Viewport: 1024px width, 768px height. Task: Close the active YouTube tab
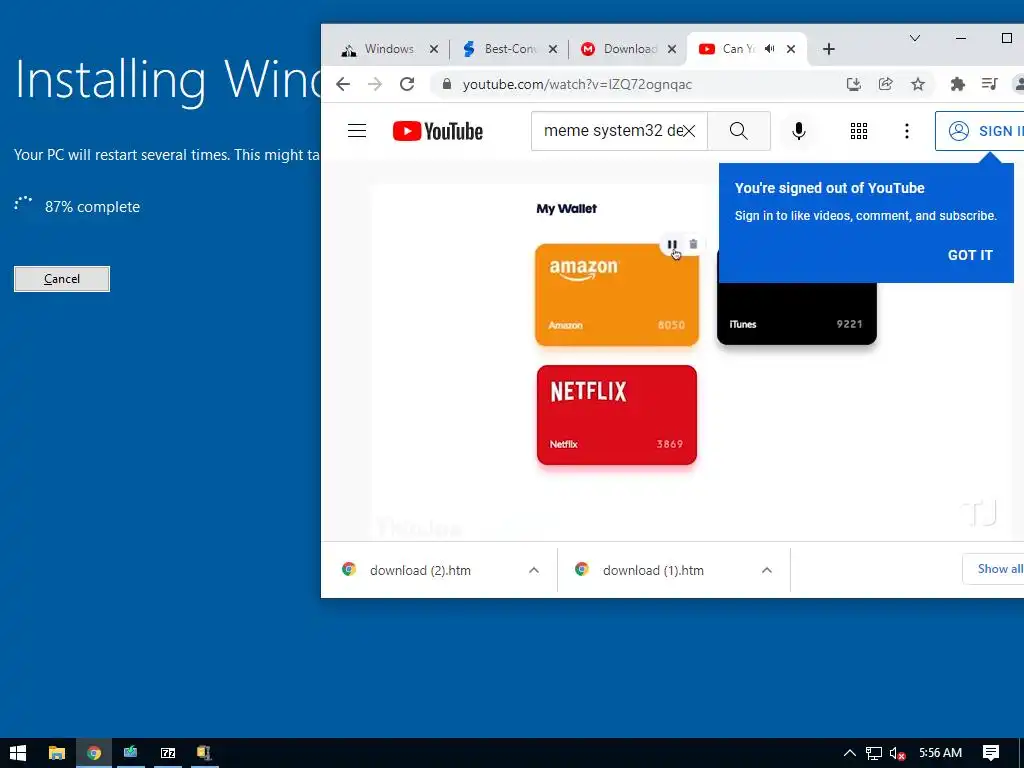[x=791, y=49]
